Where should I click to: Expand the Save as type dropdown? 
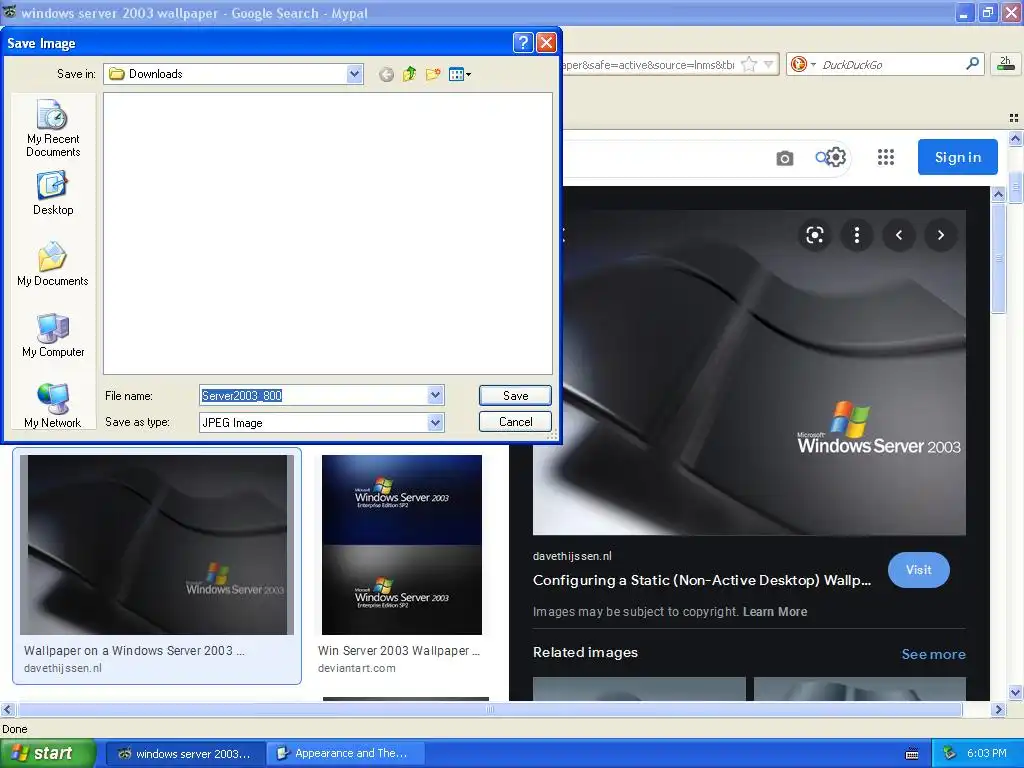436,423
